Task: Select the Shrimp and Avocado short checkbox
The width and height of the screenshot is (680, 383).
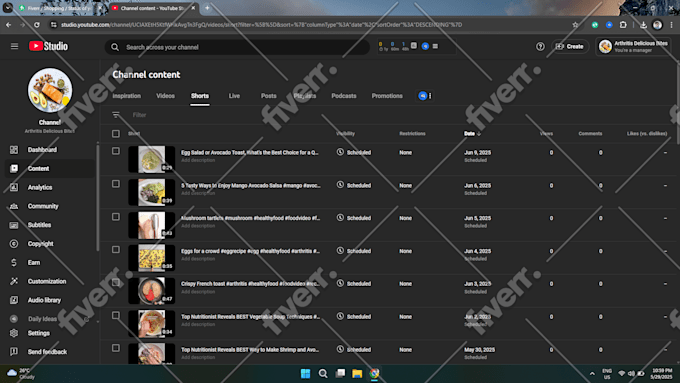Action: 116,348
